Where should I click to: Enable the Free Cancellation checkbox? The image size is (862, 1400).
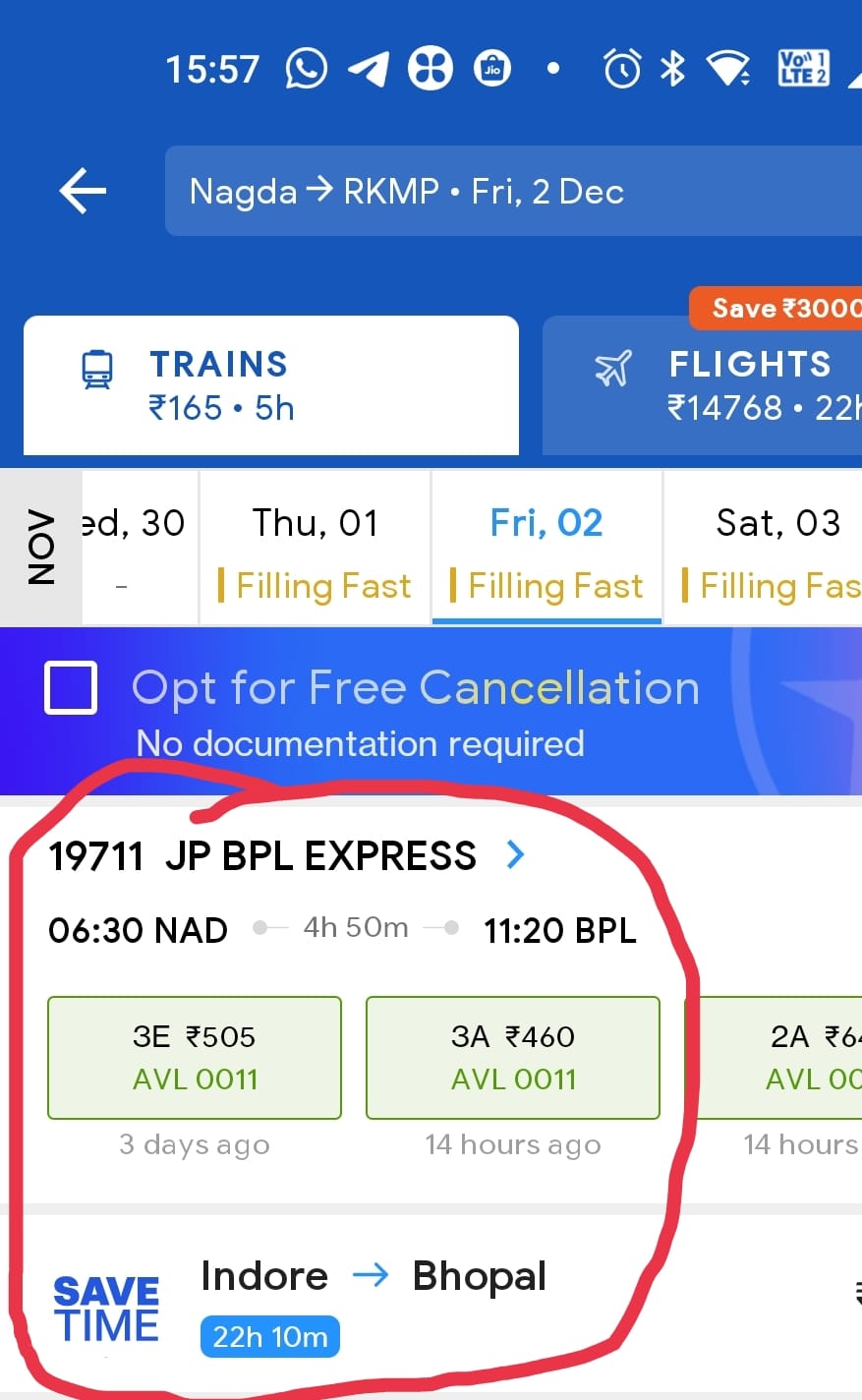pyautogui.click(x=71, y=687)
